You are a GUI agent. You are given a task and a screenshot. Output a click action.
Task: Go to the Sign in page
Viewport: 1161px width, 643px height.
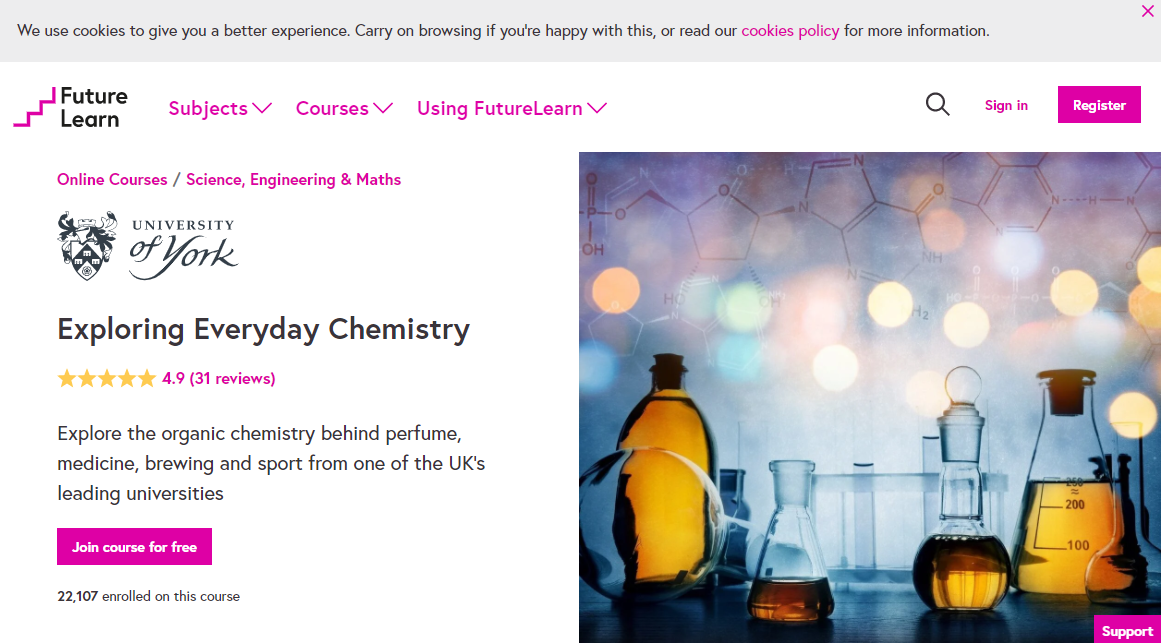1006,105
